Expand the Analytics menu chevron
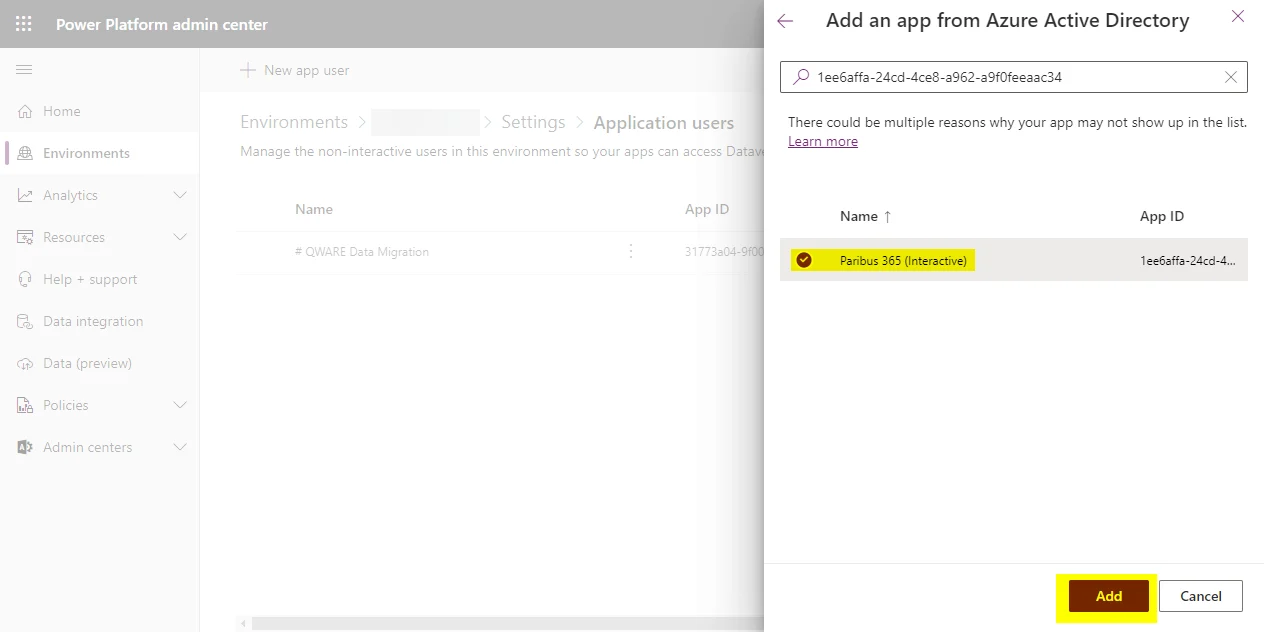Screen dimensions: 1264x632 [180, 195]
